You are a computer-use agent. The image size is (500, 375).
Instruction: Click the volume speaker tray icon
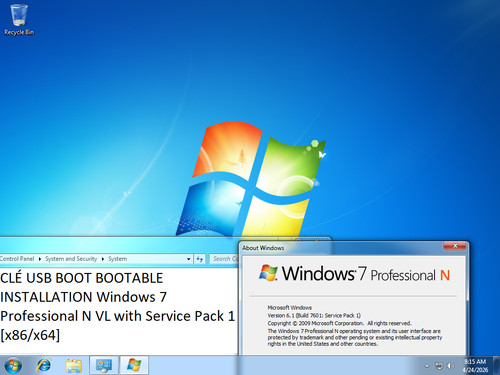tap(450, 366)
